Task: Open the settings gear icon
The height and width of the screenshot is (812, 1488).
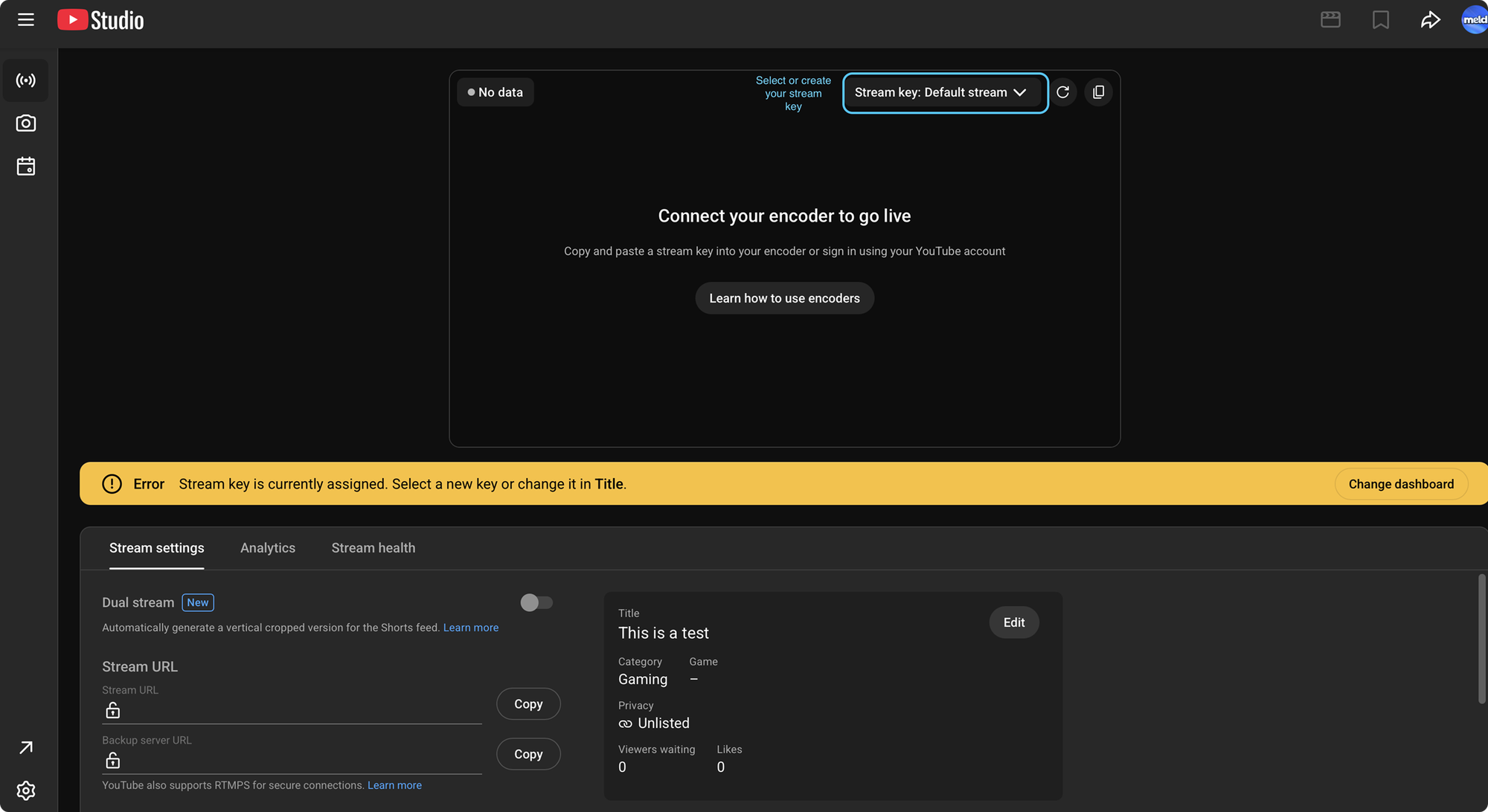Action: [26, 790]
